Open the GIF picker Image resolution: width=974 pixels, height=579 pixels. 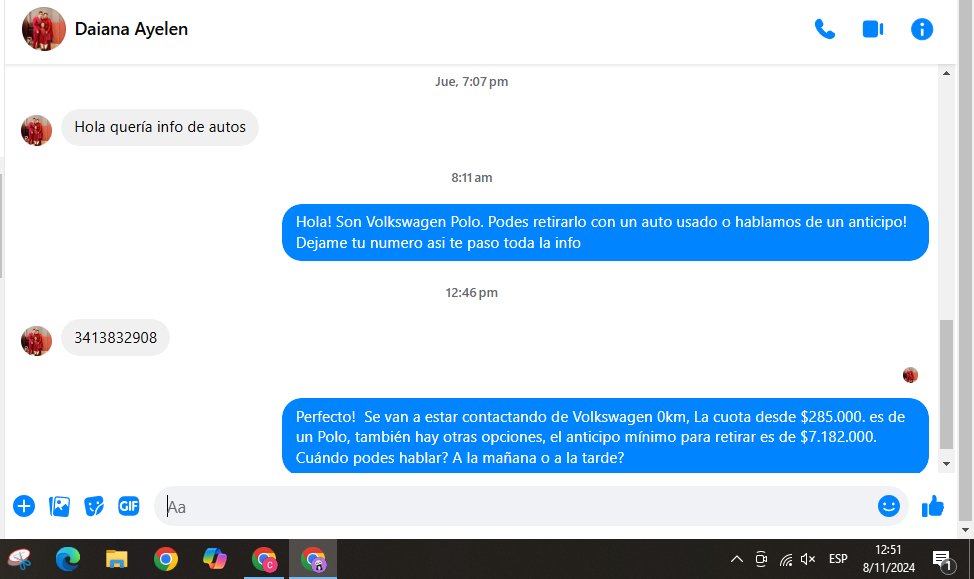(128, 506)
